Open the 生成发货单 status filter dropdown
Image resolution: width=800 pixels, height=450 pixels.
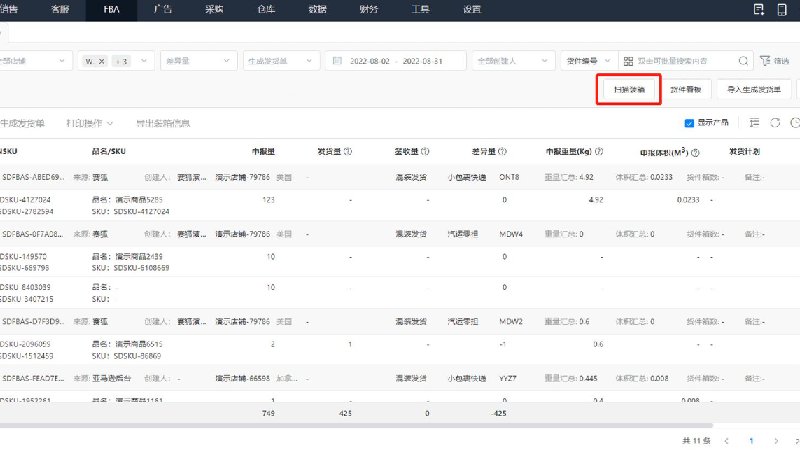coord(281,61)
